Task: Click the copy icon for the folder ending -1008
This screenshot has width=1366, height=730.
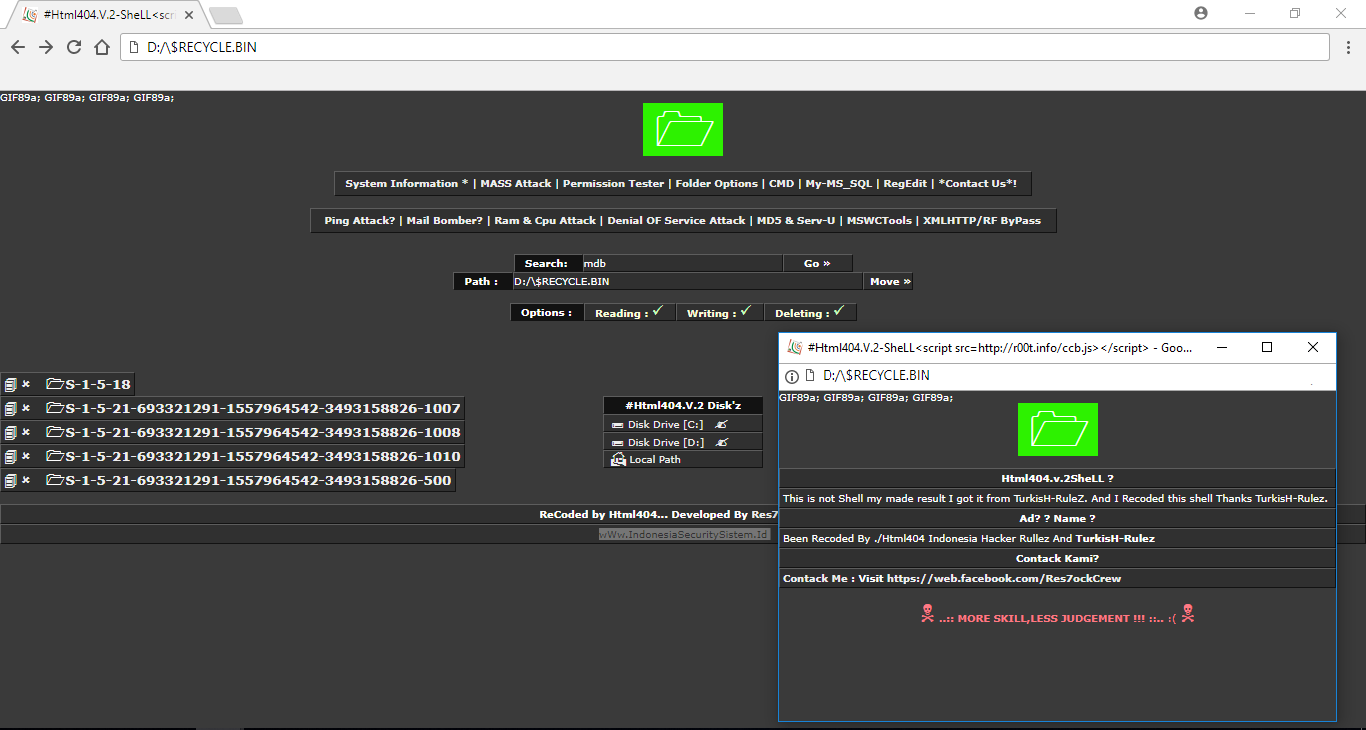Action: click(10, 433)
